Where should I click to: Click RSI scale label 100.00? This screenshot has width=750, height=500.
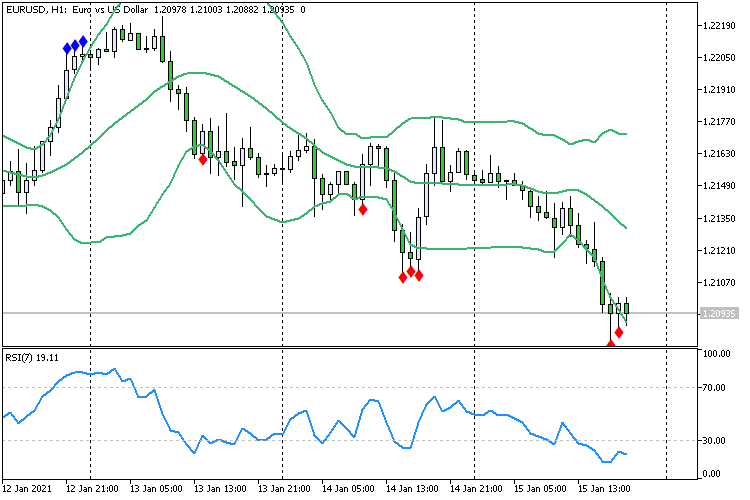716,354
